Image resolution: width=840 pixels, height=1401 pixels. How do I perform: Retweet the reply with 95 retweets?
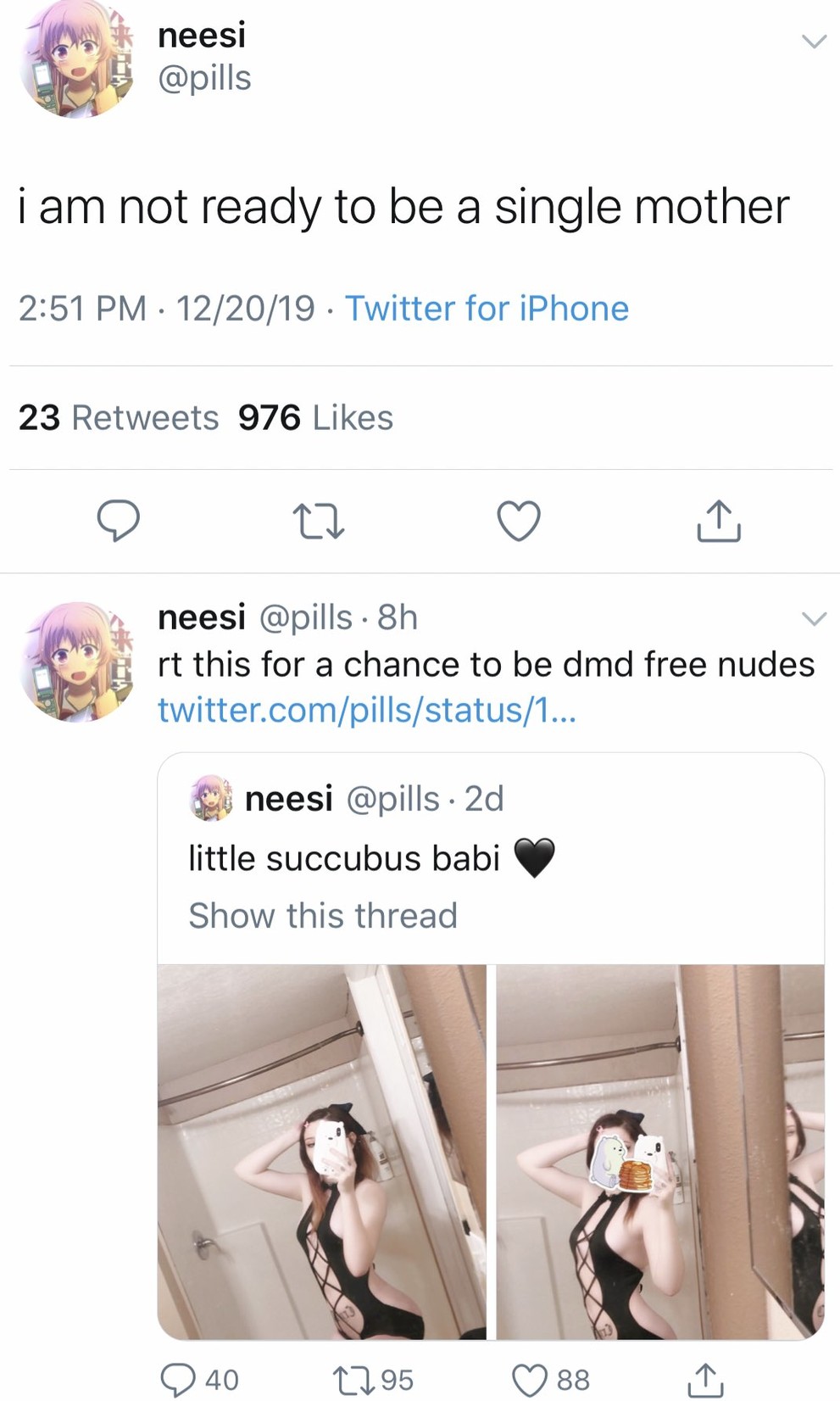click(350, 1379)
